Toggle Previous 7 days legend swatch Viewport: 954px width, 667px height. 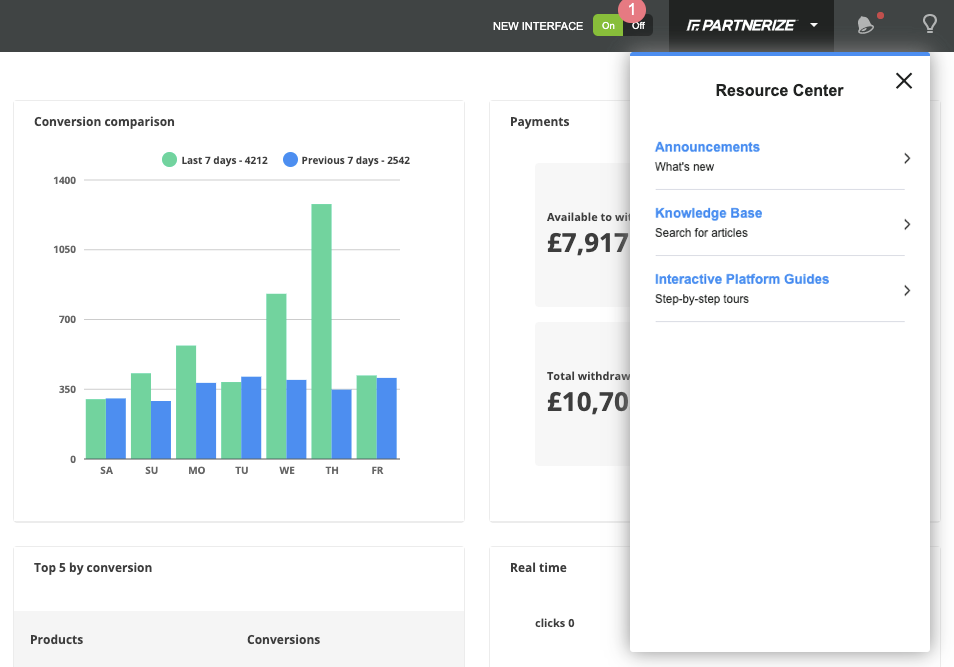click(290, 159)
